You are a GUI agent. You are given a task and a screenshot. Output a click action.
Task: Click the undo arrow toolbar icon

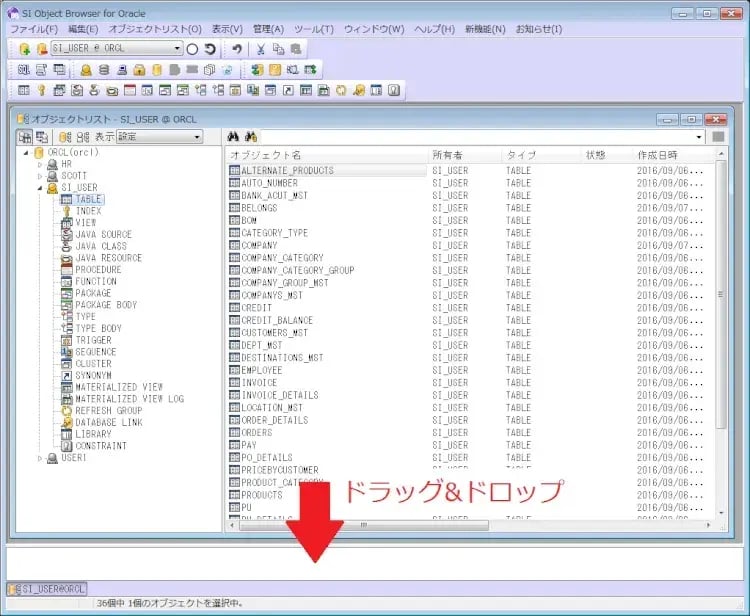pyautogui.click(x=237, y=49)
